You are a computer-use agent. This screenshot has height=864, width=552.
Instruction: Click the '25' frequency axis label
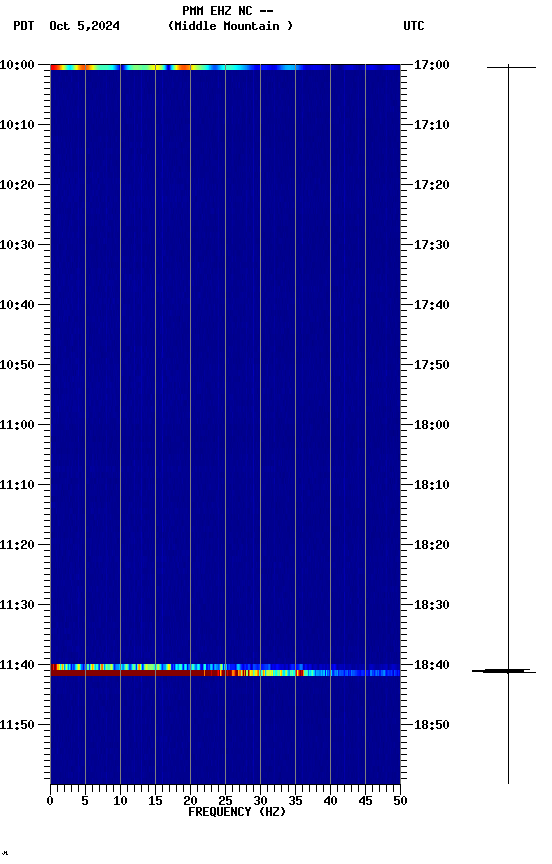coord(225,801)
